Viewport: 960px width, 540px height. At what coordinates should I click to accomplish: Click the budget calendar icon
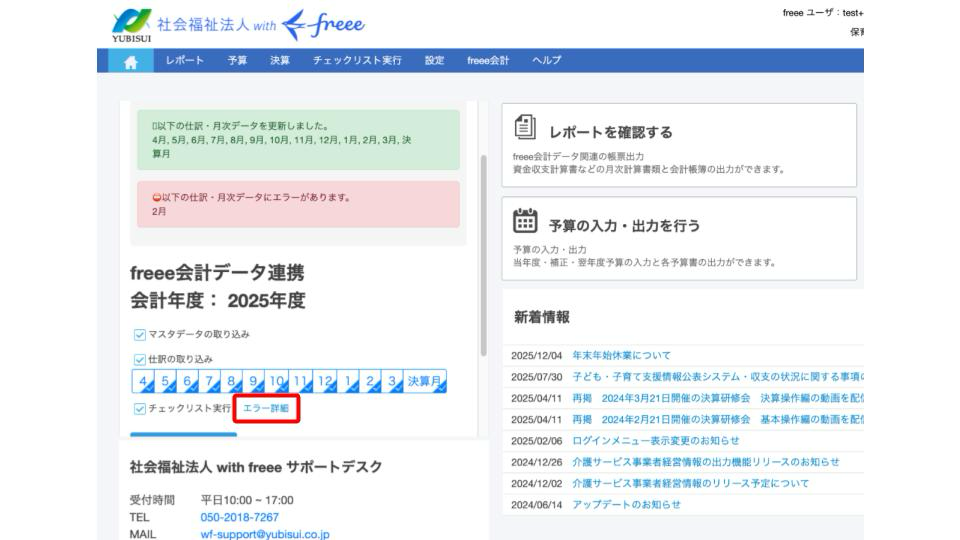pos(525,221)
